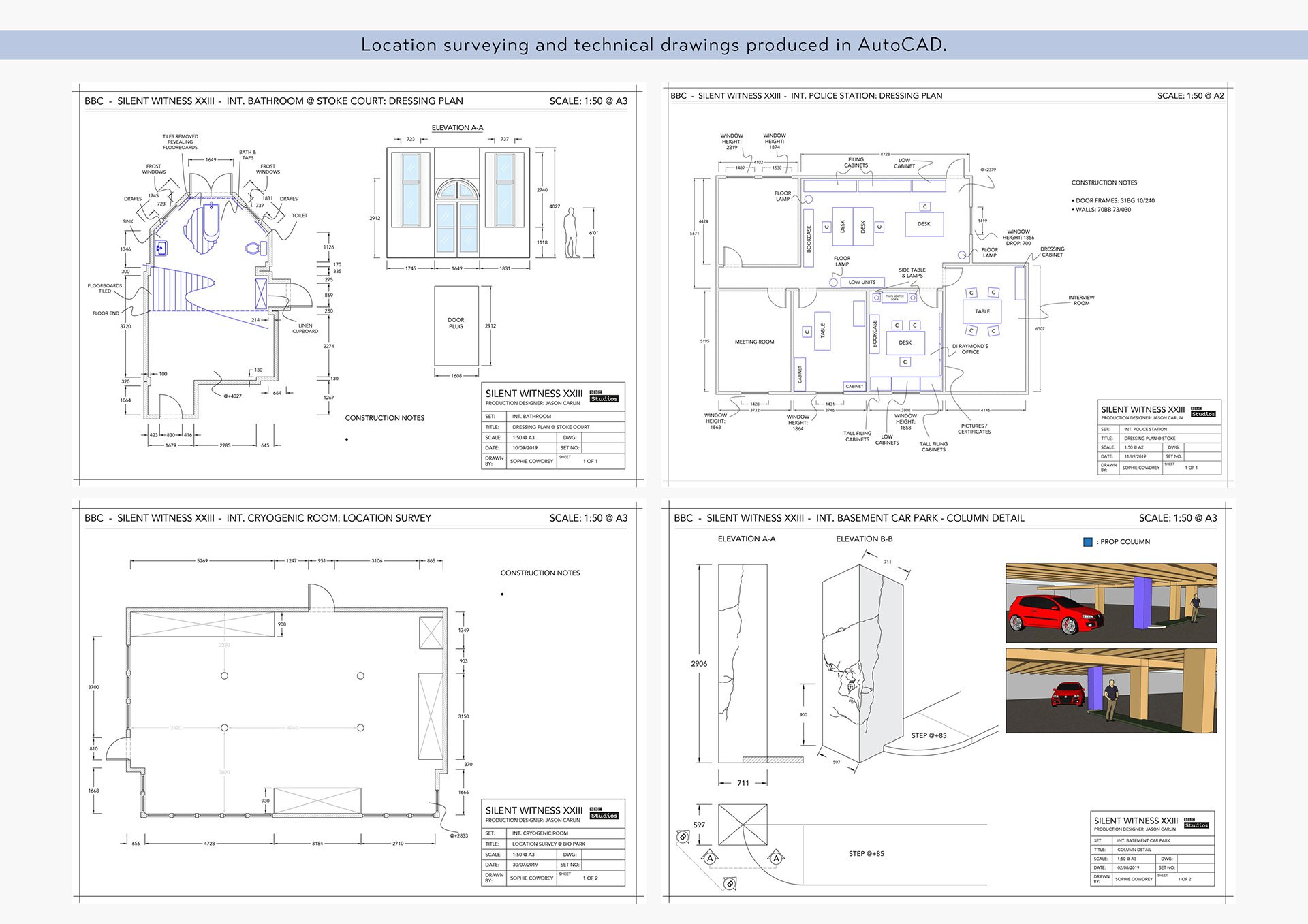The height and width of the screenshot is (924, 1308).
Task: Select the 'LINEN CUPBOARD' annotation
Action: pyautogui.click(x=305, y=328)
